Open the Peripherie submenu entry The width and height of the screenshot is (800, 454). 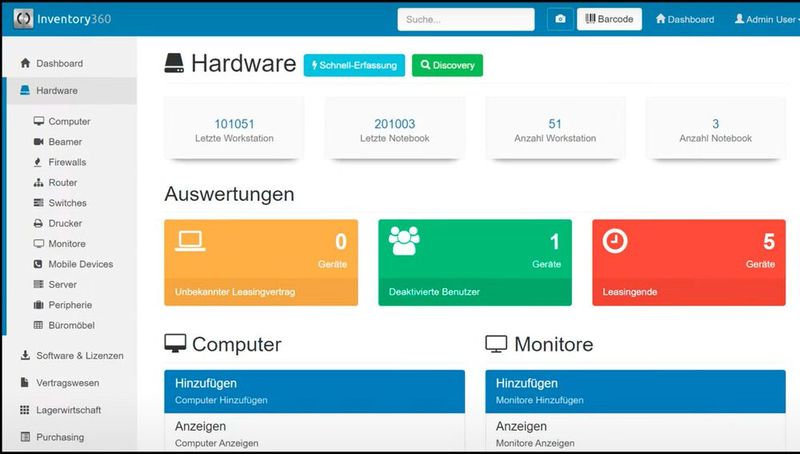point(70,305)
